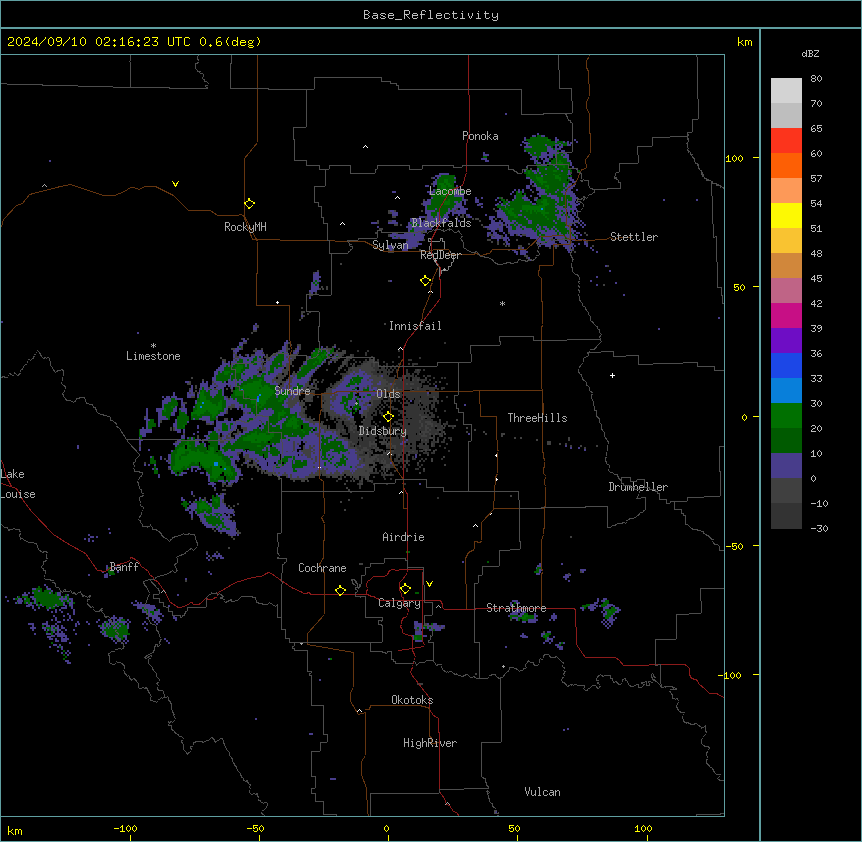Select the red swatch between 65 and 60
This screenshot has width=862, height=842.
pyautogui.click(x=786, y=141)
